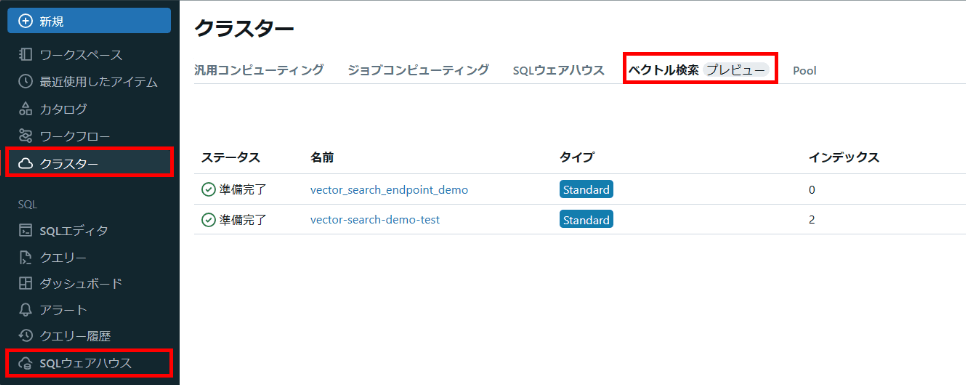Screen dimensions: 966x385
Task: Select the ベクトル検索 プレビュー tab
Action: 699,70
